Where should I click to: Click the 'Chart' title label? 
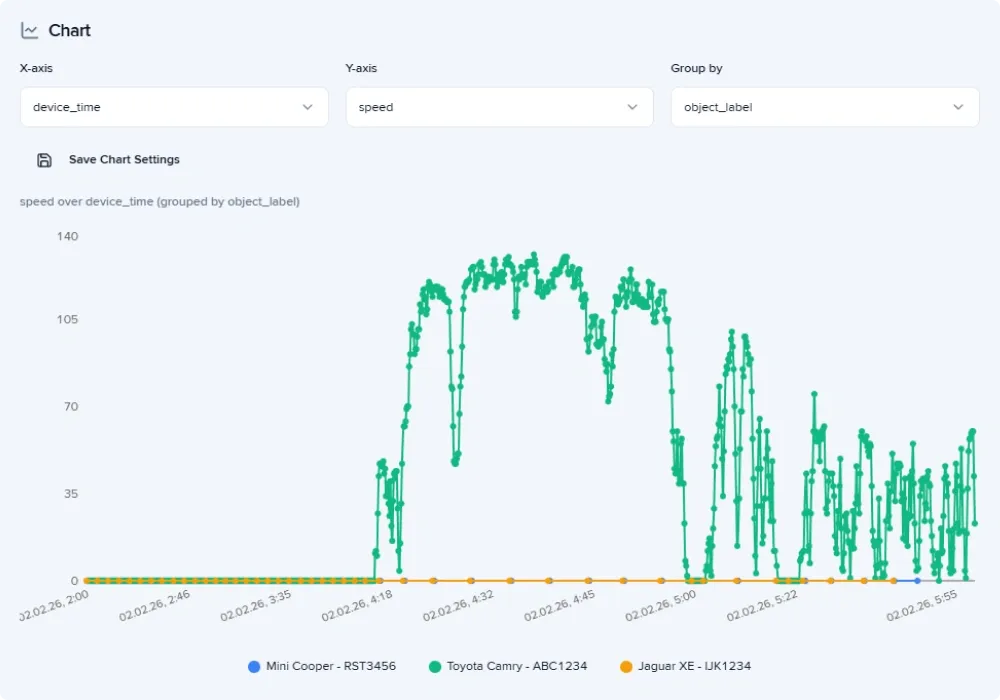[x=71, y=30]
